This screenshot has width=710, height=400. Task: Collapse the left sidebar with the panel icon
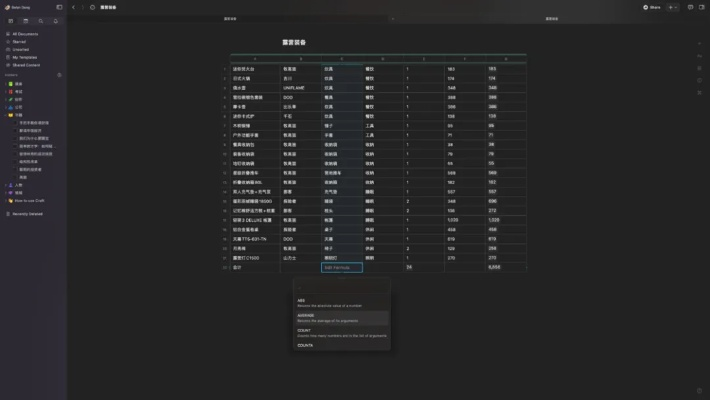click(x=59, y=7)
